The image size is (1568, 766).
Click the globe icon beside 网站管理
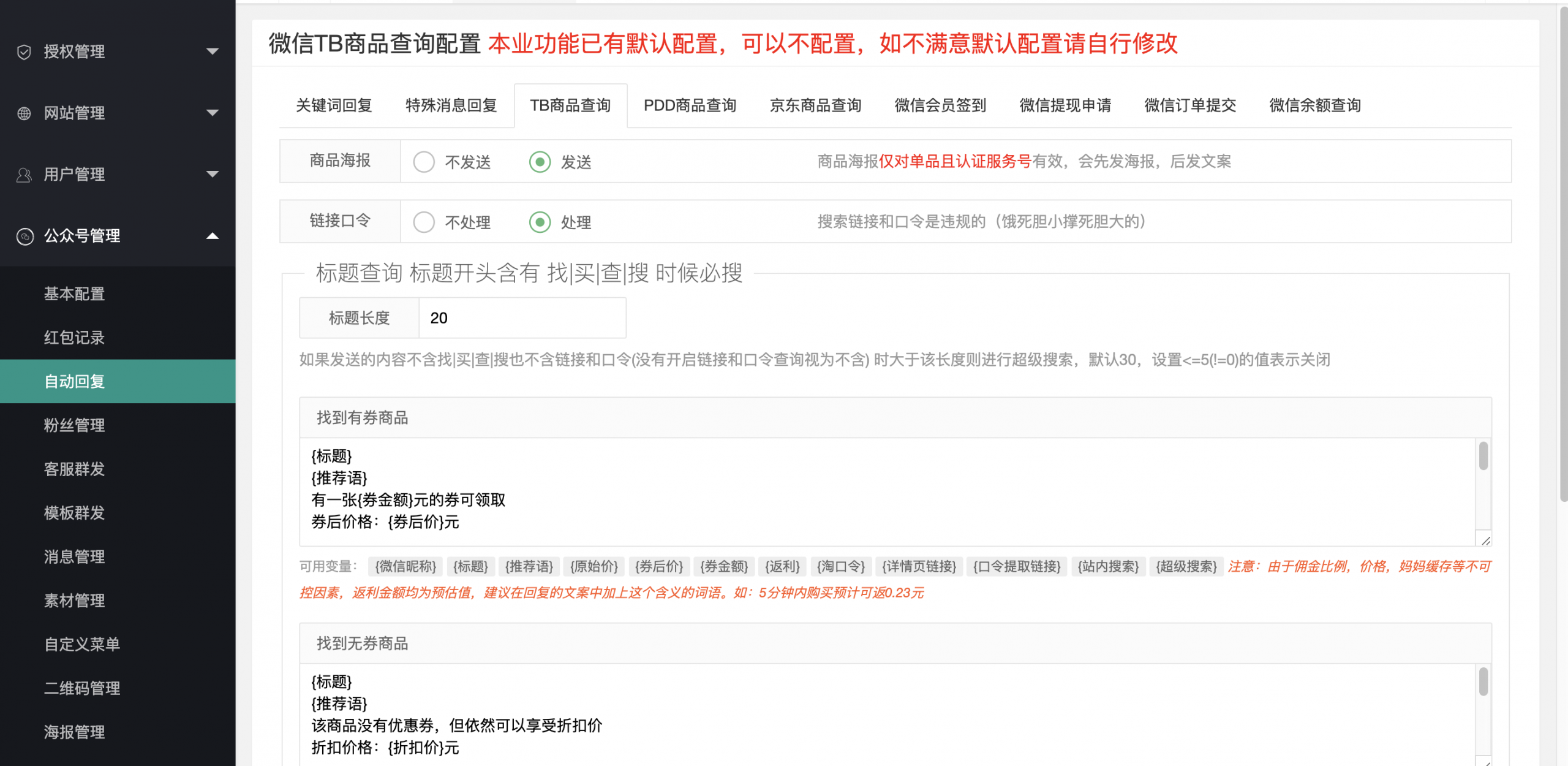point(24,113)
